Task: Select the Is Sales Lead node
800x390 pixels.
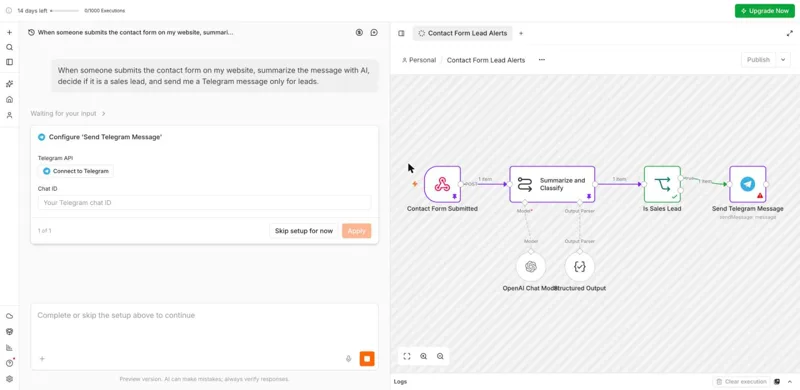Action: click(662, 184)
